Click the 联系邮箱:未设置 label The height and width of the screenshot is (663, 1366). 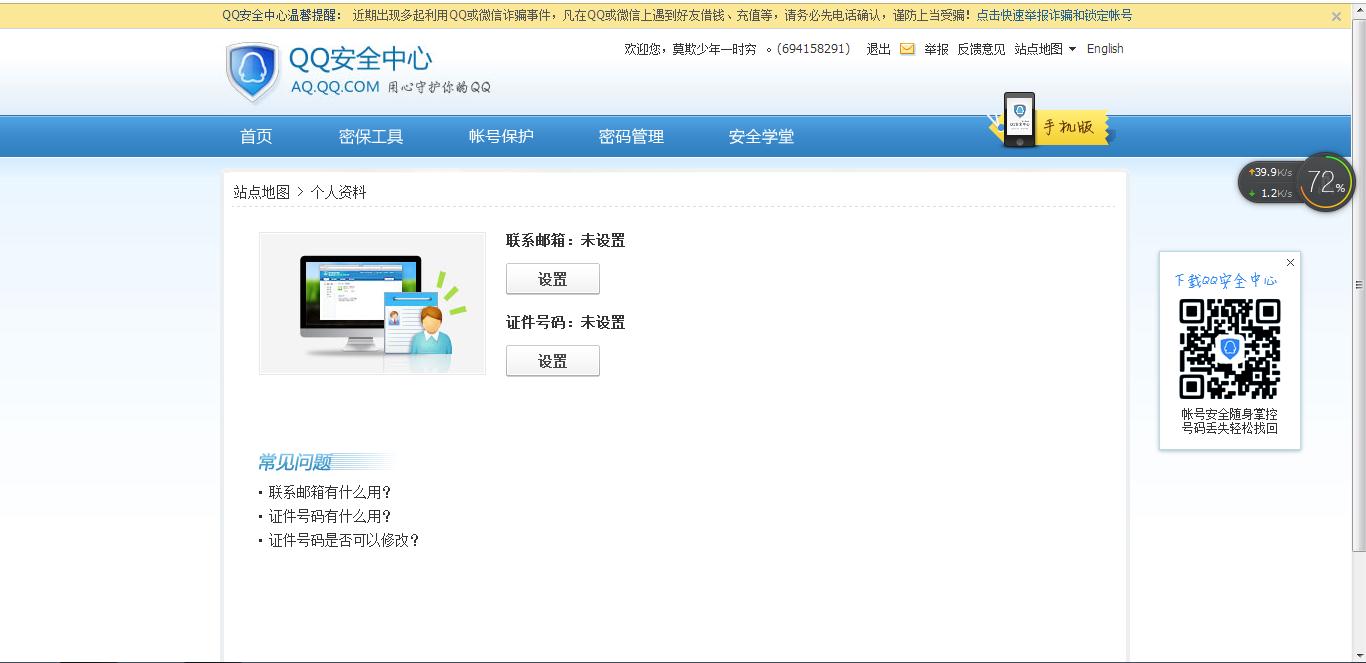point(566,240)
